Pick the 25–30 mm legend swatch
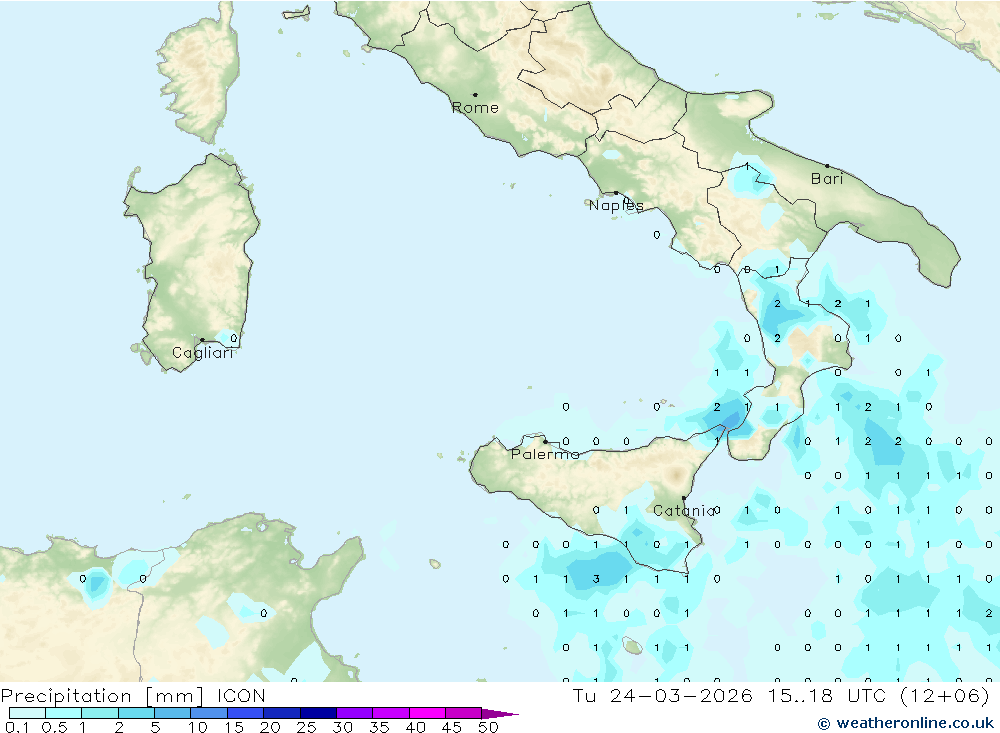This screenshot has height=733, width=1000. 318,713
